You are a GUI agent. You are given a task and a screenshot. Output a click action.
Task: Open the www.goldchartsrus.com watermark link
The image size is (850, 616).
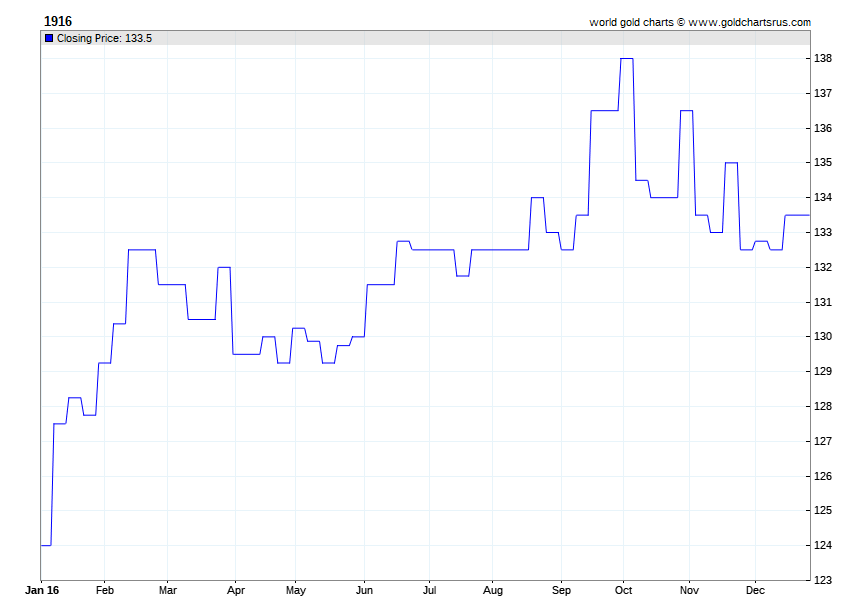[x=749, y=22]
